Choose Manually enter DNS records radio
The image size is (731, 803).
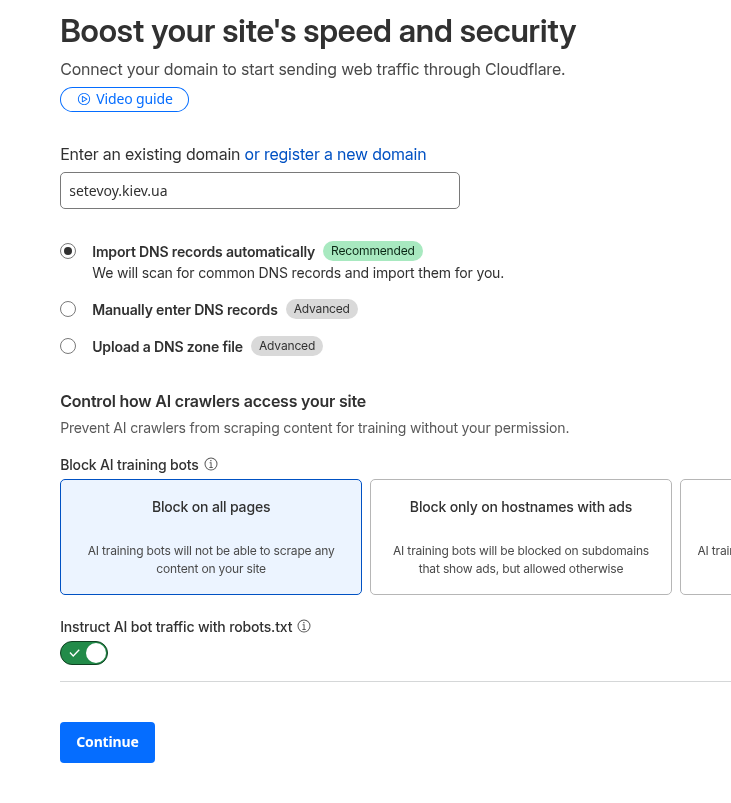pyautogui.click(x=68, y=309)
